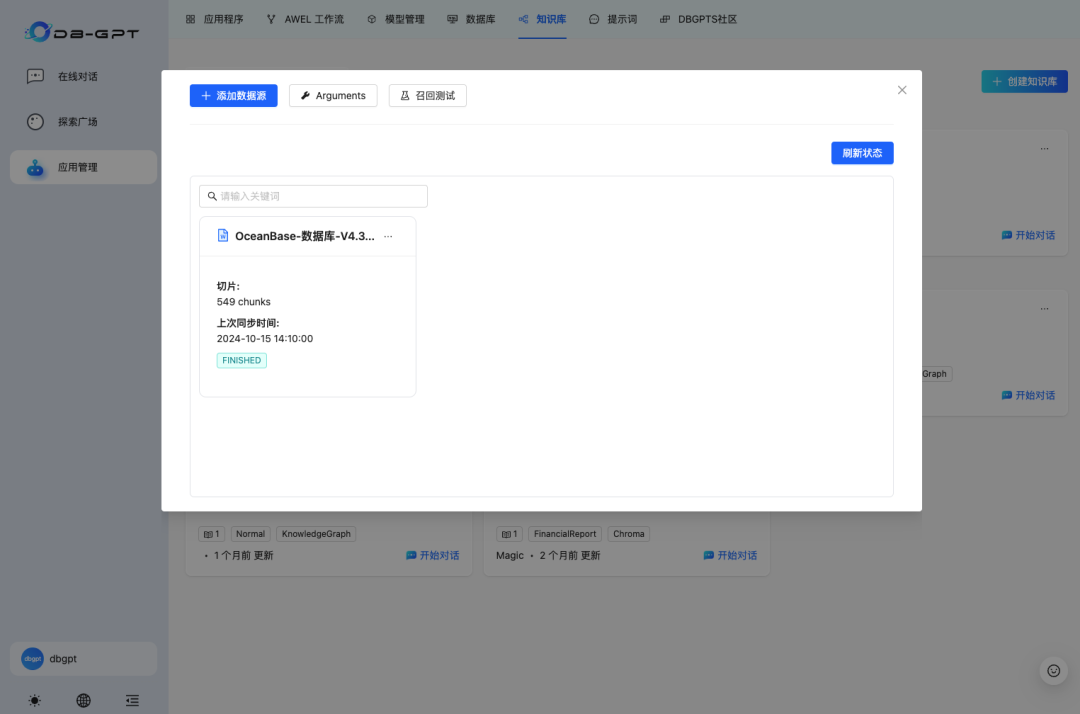Open the feedback smiley icon
The height and width of the screenshot is (714, 1080).
point(1052,671)
